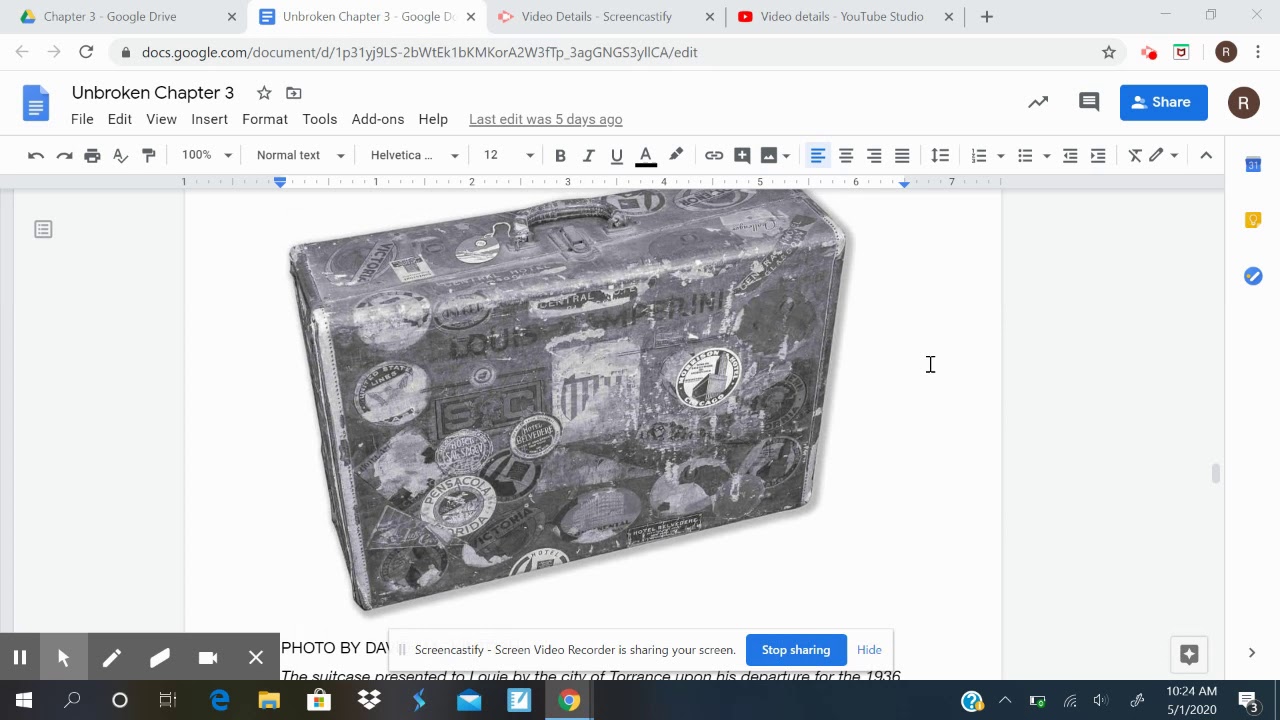Open Google Keep side panel
The width and height of the screenshot is (1280, 720).
pos(1253,220)
